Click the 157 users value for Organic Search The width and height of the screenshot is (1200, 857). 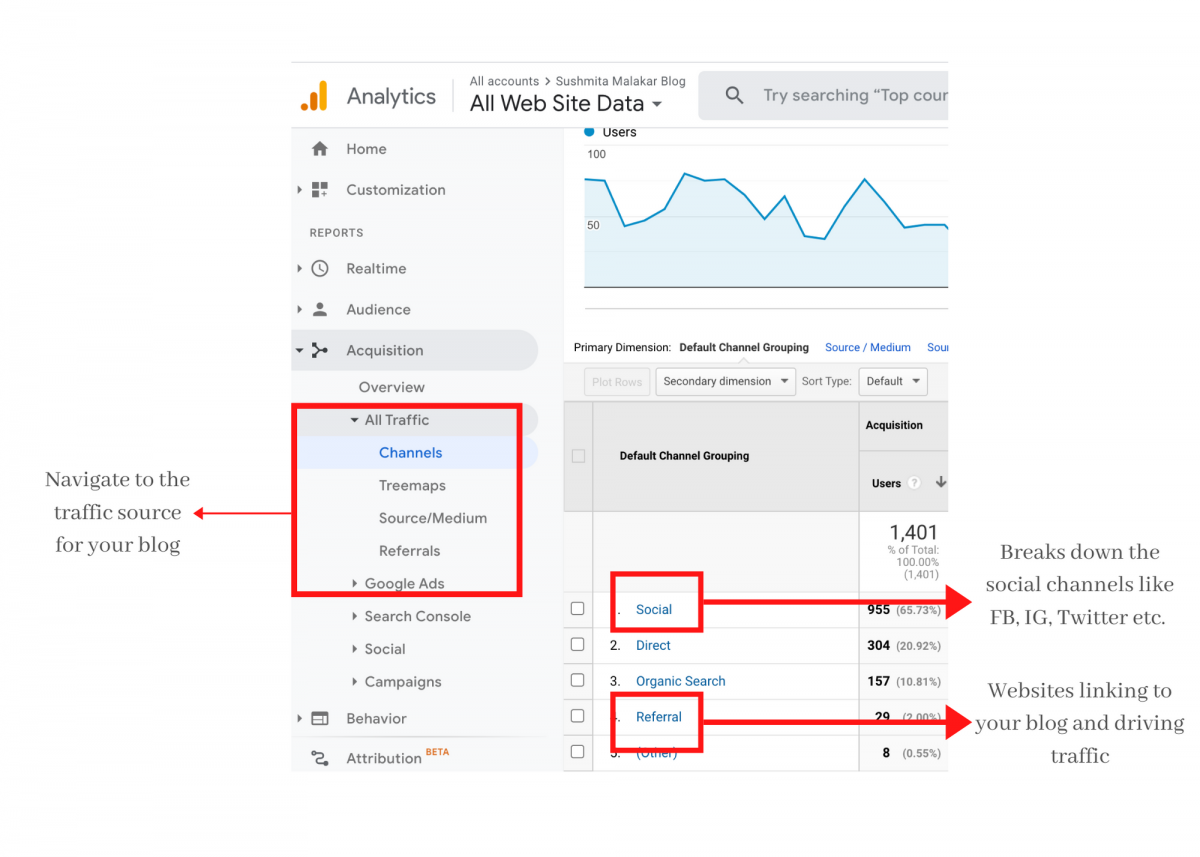879,681
